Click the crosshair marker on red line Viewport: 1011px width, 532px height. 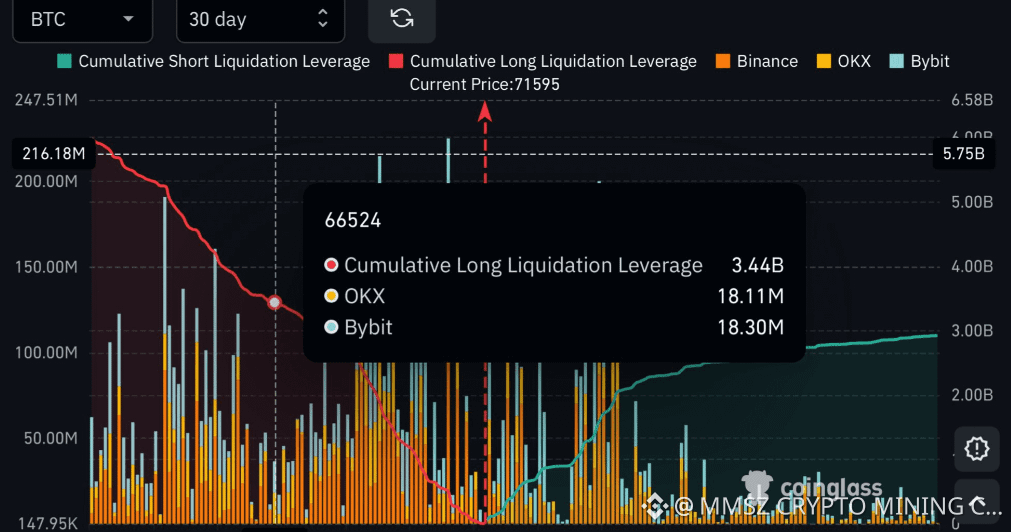point(275,302)
